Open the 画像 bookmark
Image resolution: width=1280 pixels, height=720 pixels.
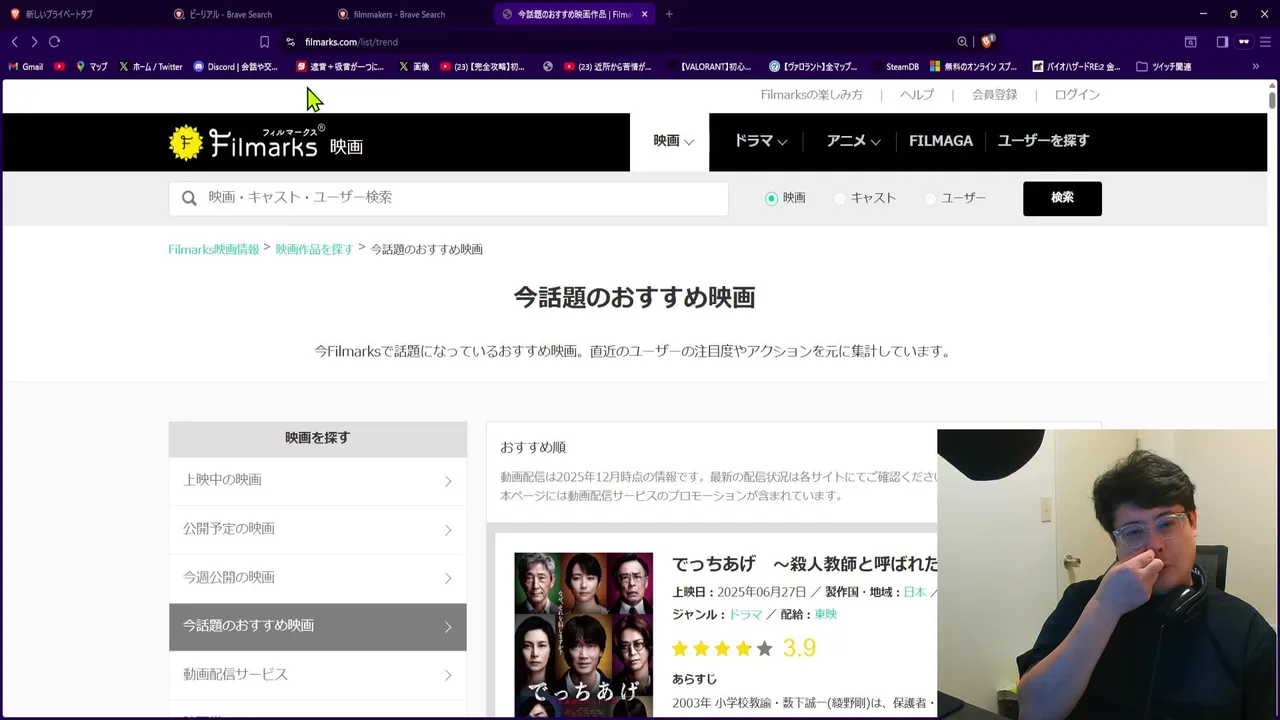(414, 67)
